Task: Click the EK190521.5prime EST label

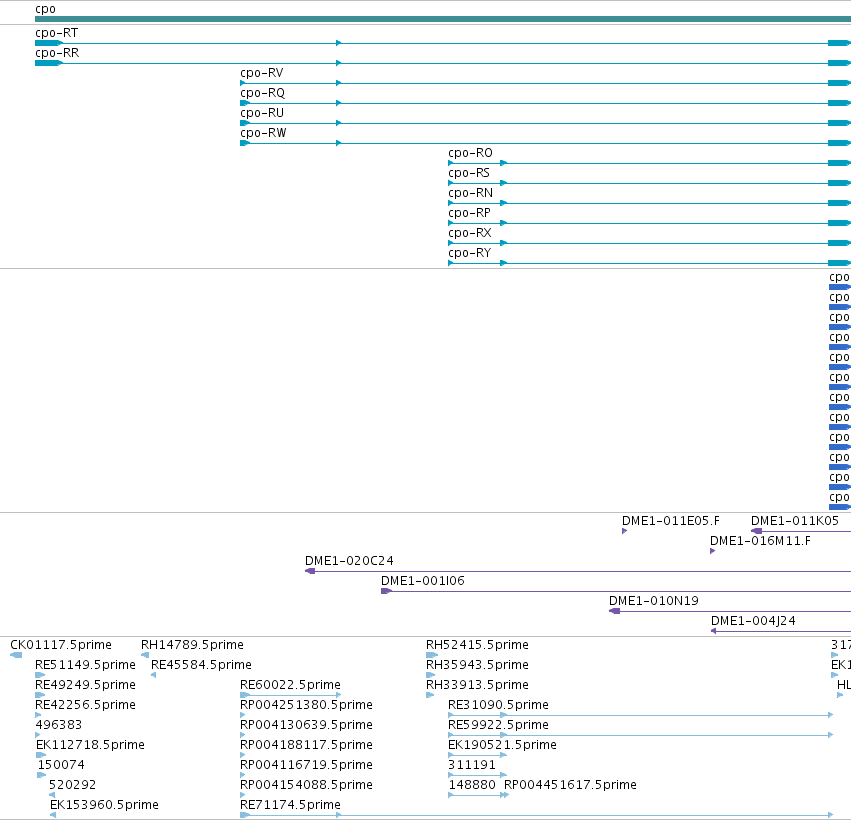Action: coord(503,745)
